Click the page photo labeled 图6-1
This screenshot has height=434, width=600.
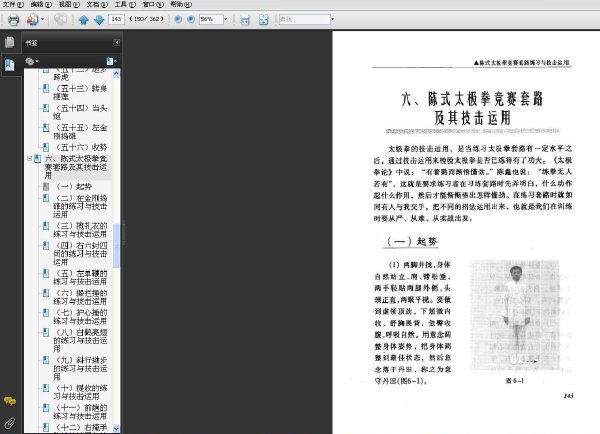point(515,315)
